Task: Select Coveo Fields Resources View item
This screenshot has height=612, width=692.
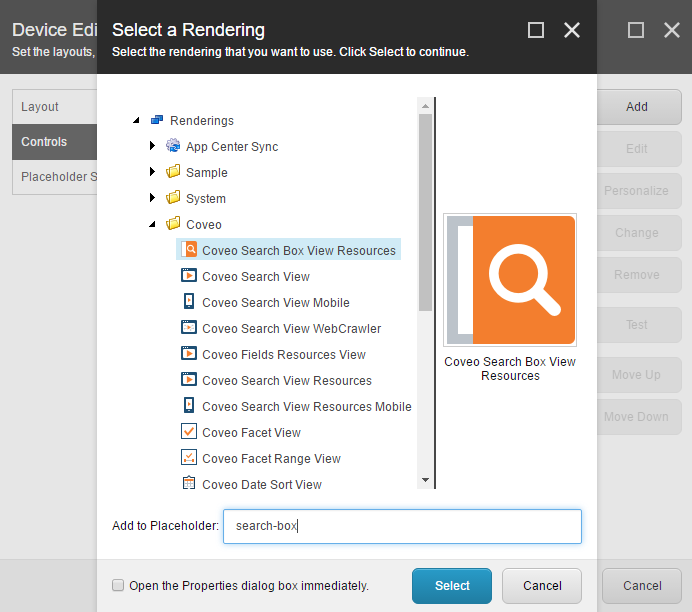Action: coord(284,355)
